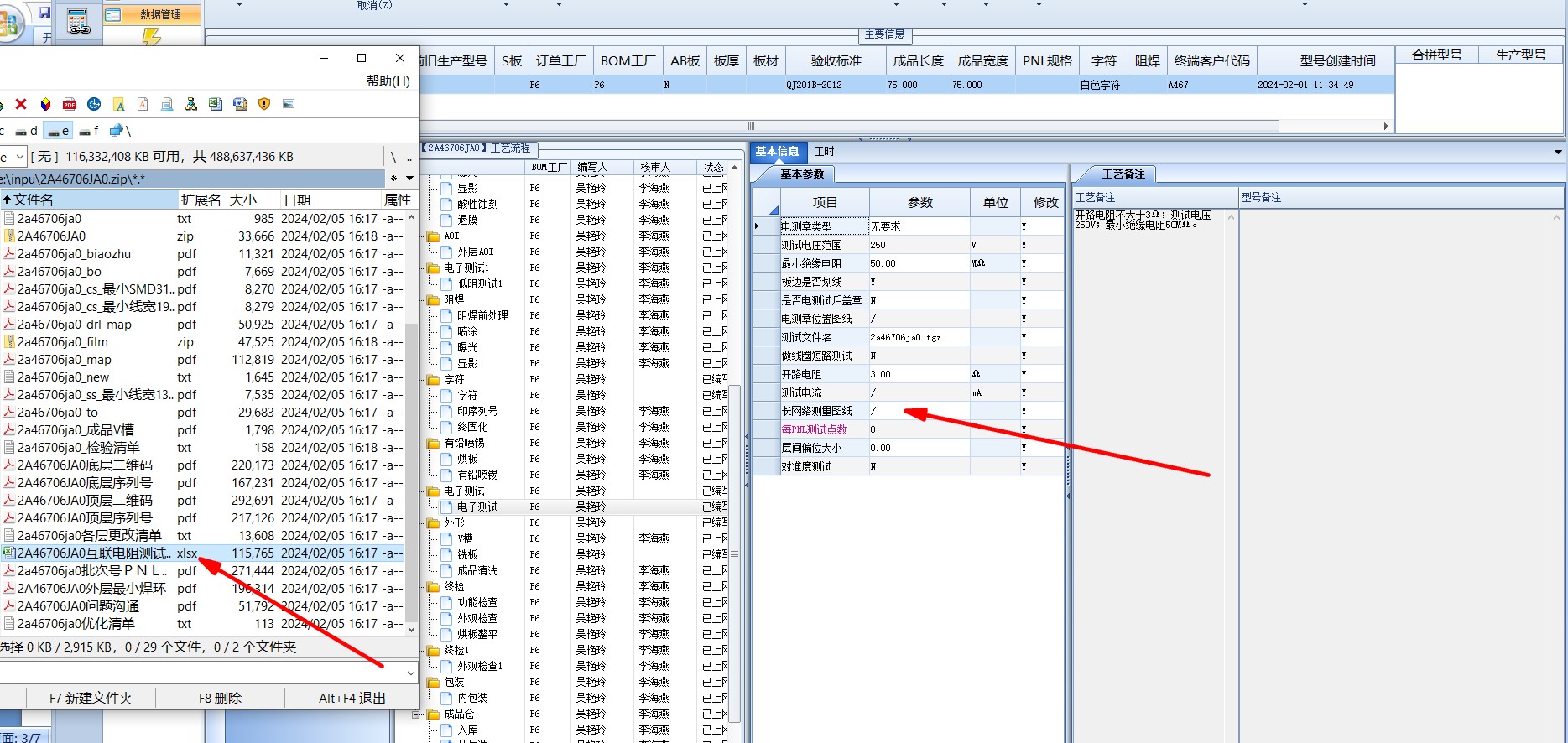Click the Word document icon in file manager toolbar
Screen dimensions: 1568x743
click(240, 104)
